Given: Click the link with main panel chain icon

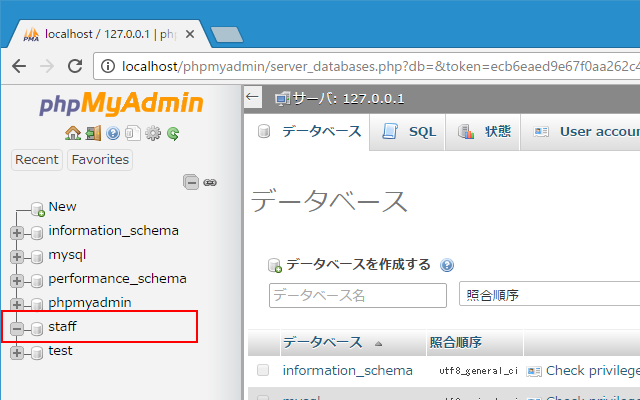Looking at the screenshot, I should point(210,182).
